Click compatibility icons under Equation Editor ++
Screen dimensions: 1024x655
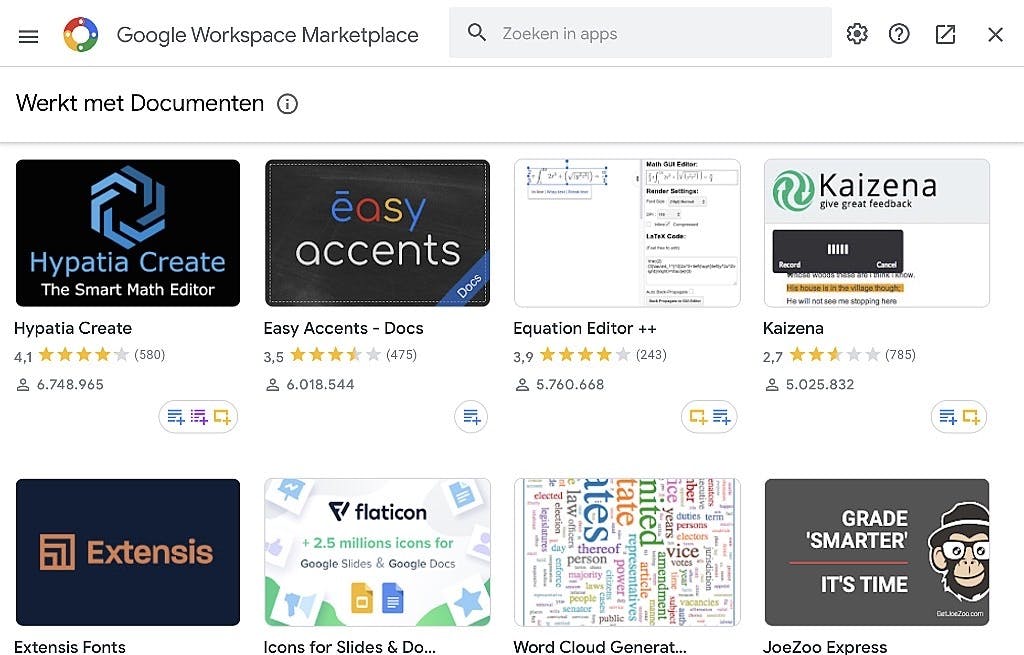(709, 417)
